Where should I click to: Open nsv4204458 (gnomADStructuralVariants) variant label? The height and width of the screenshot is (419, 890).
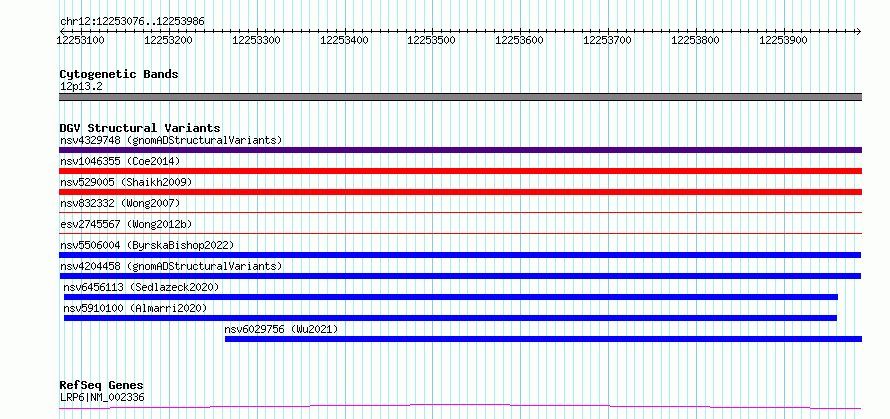171,266
